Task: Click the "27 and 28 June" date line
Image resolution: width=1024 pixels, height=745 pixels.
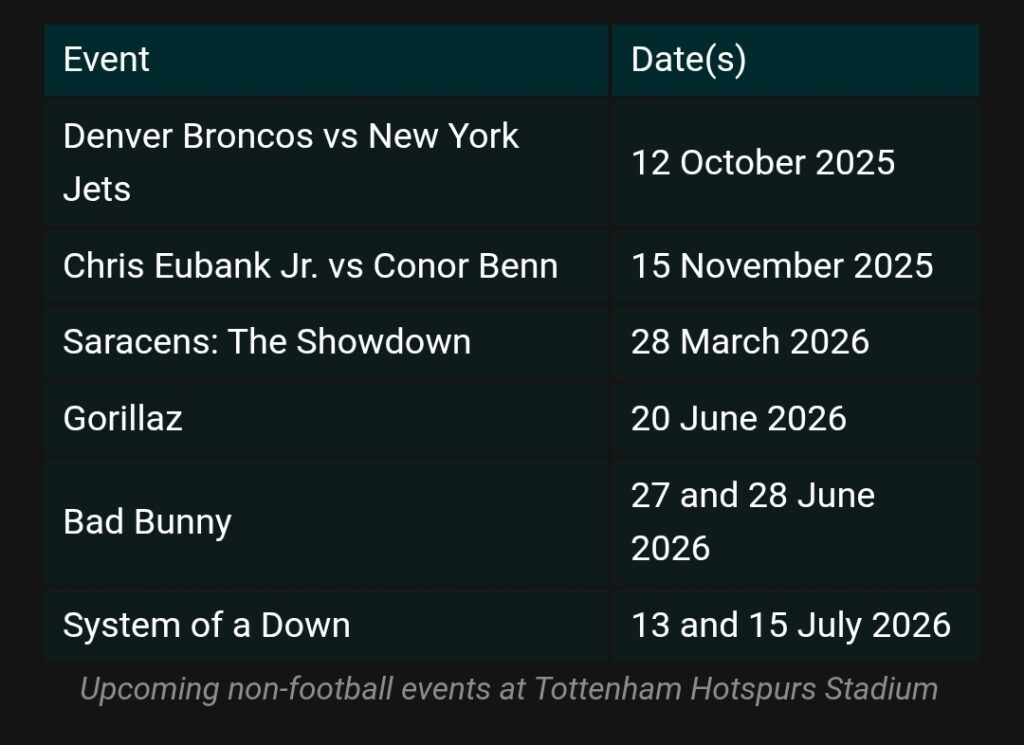Action: pos(752,496)
